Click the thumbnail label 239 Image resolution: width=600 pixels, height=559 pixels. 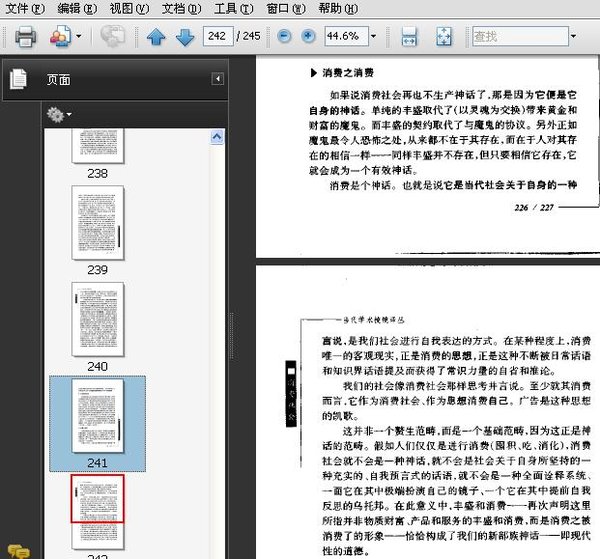(x=98, y=270)
